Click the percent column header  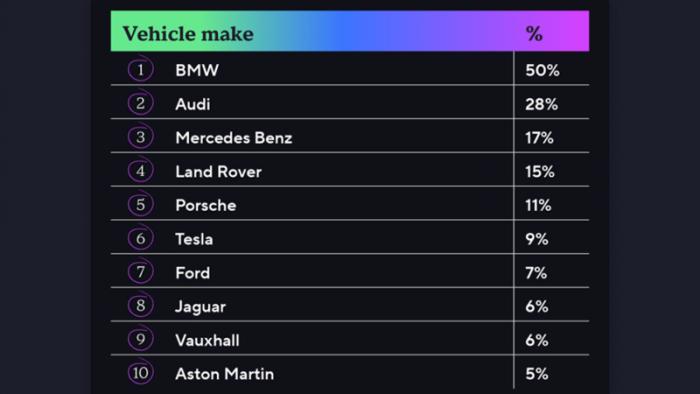pyautogui.click(x=534, y=33)
